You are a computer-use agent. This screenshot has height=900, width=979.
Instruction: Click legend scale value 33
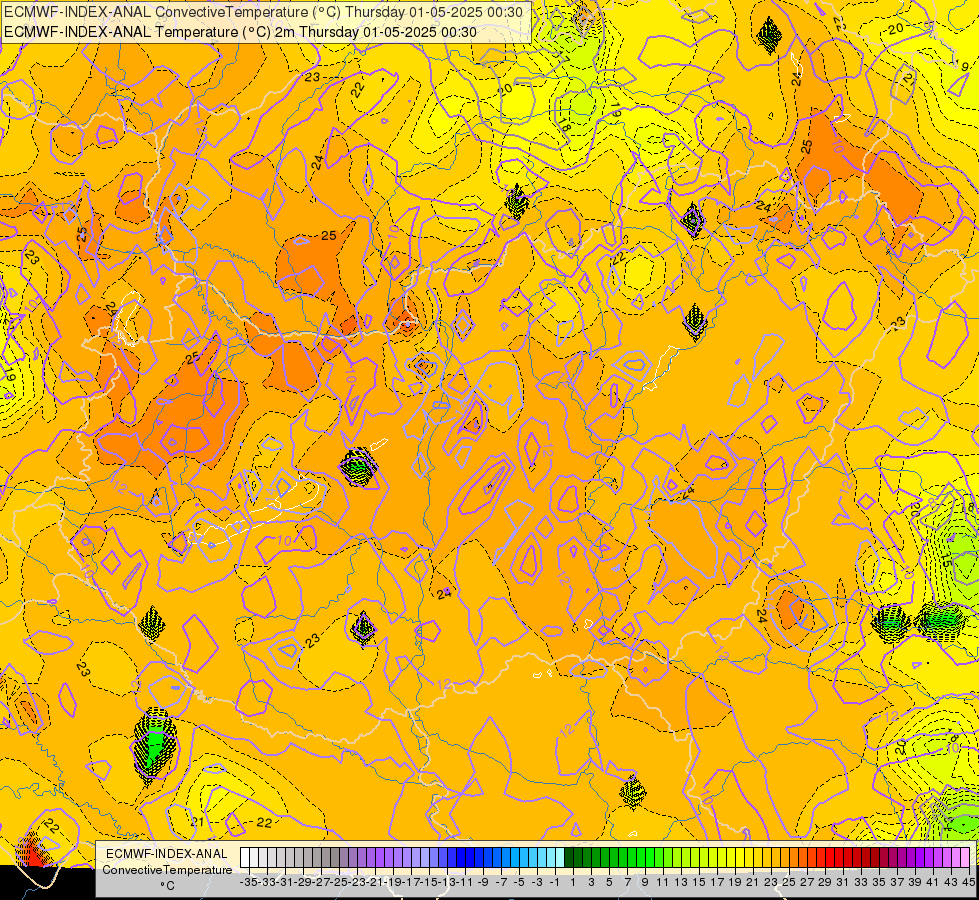861,882
